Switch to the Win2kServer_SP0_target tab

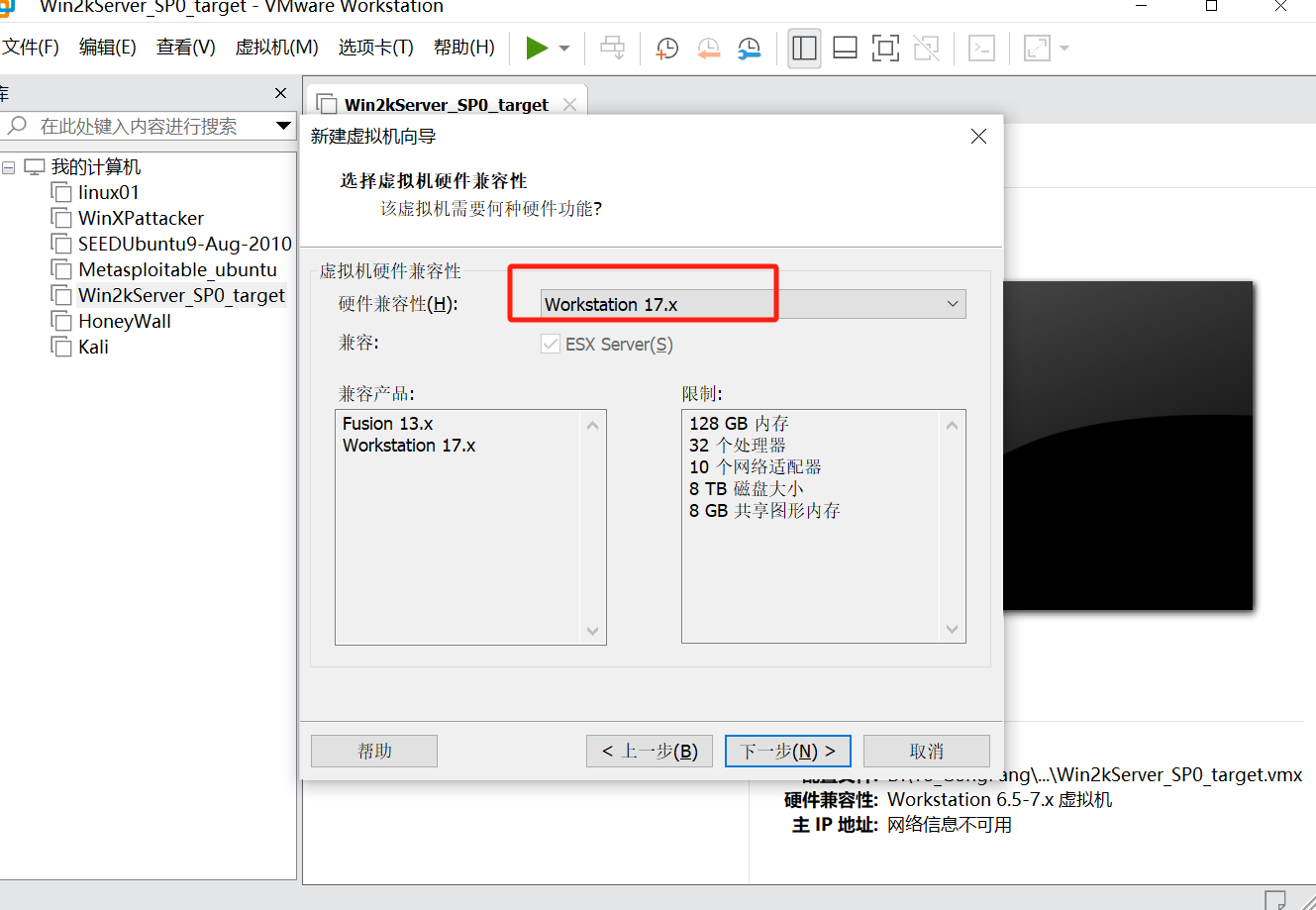tap(446, 104)
